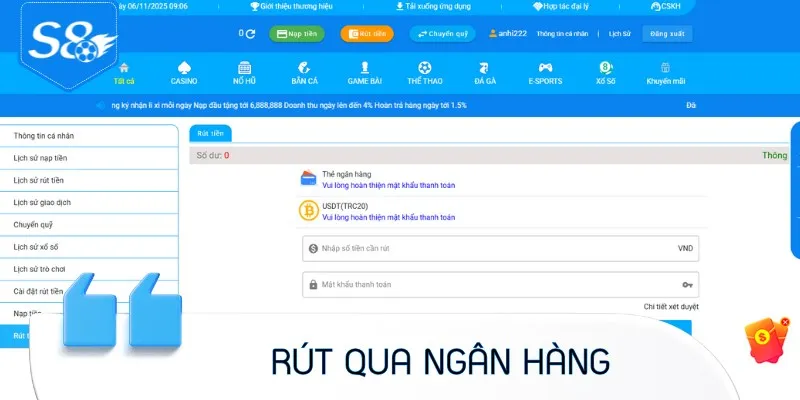The image size is (800, 400).
Task: Open the Nạp tiền deposit button
Action: 296,34
